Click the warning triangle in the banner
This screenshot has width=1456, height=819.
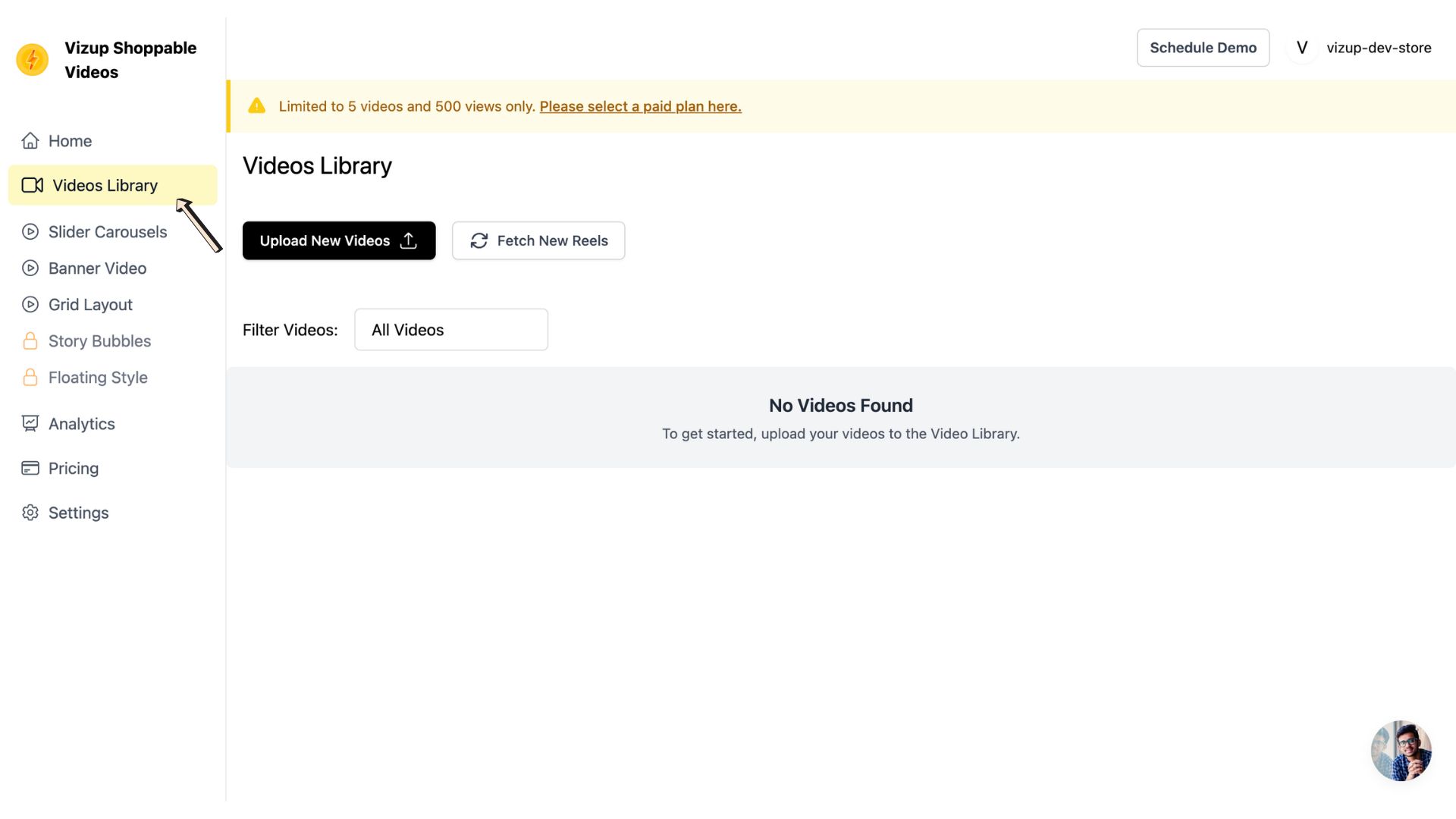(256, 106)
